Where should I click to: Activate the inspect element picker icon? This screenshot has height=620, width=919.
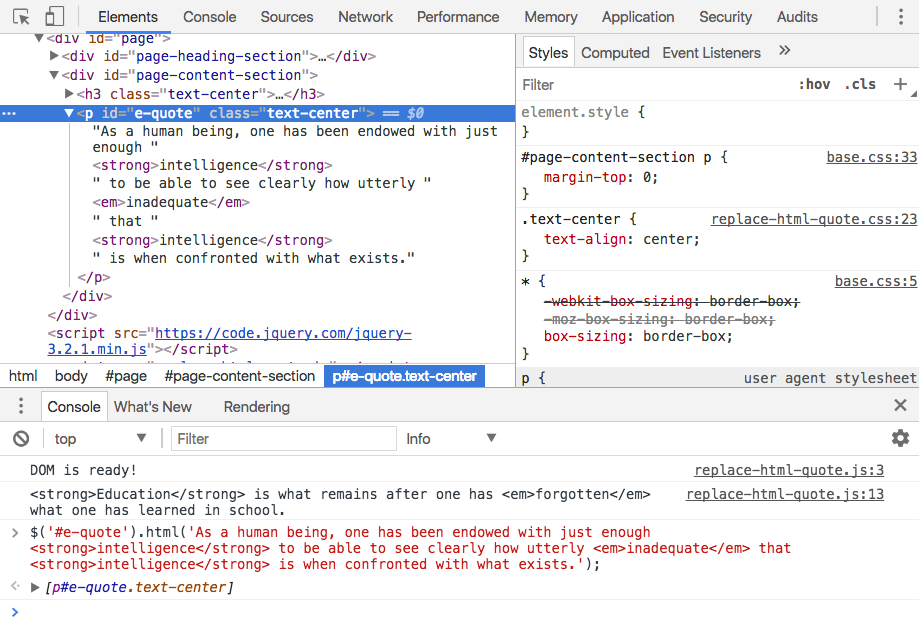pyautogui.click(x=21, y=17)
